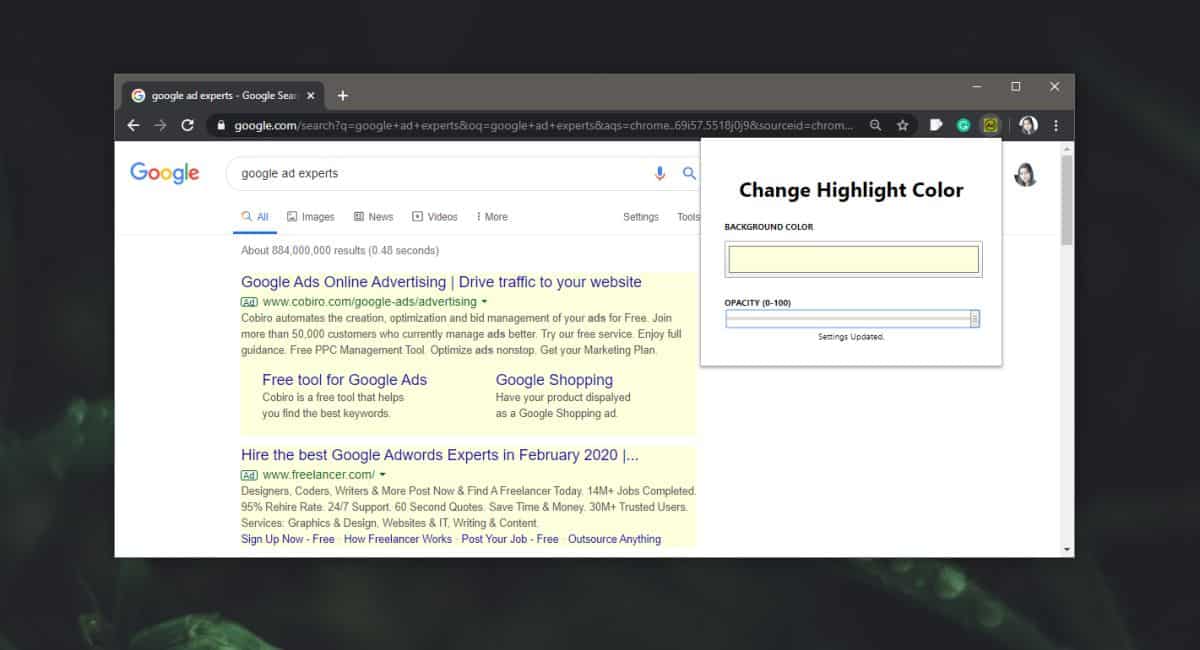Viewport: 1200px width, 650px height.
Task: Open the white tag extension icon
Action: (x=937, y=125)
